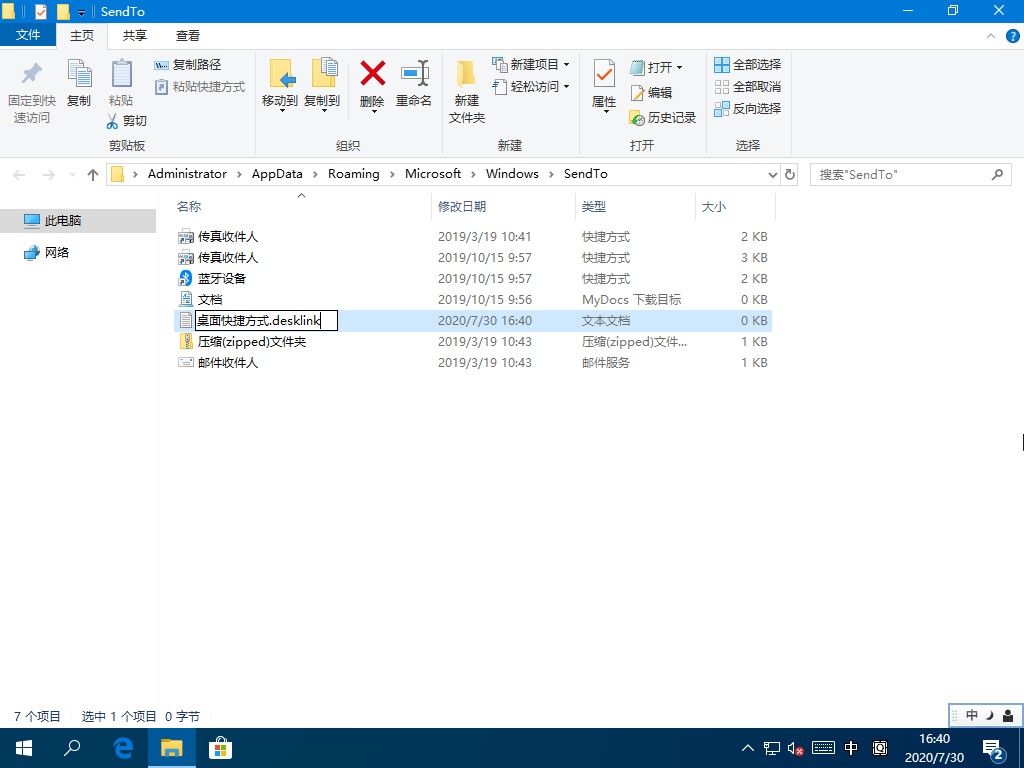
Task: Click the 历史记录 (History) icon
Action: (663, 118)
